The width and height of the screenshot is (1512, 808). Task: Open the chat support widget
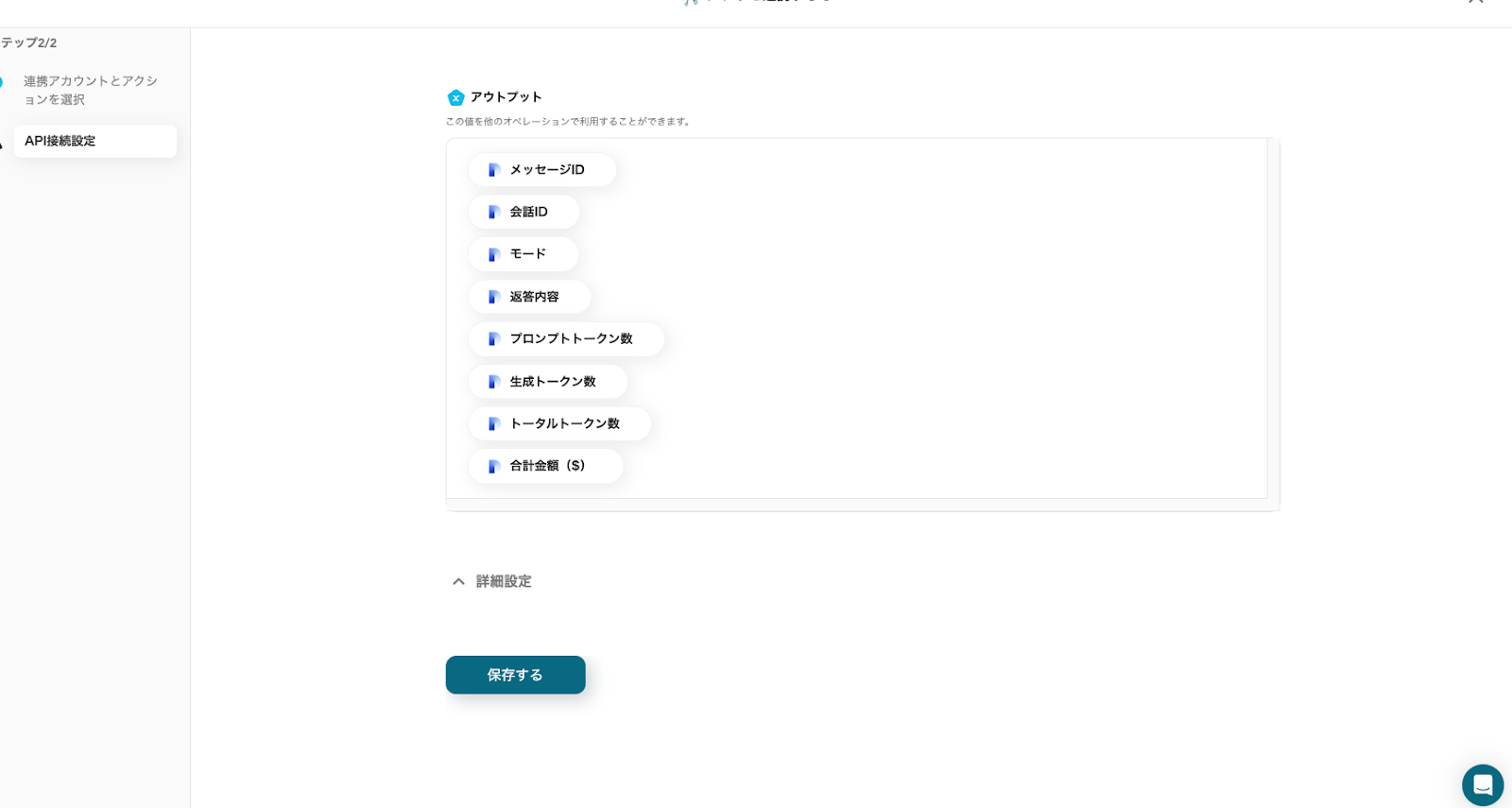click(1482, 784)
